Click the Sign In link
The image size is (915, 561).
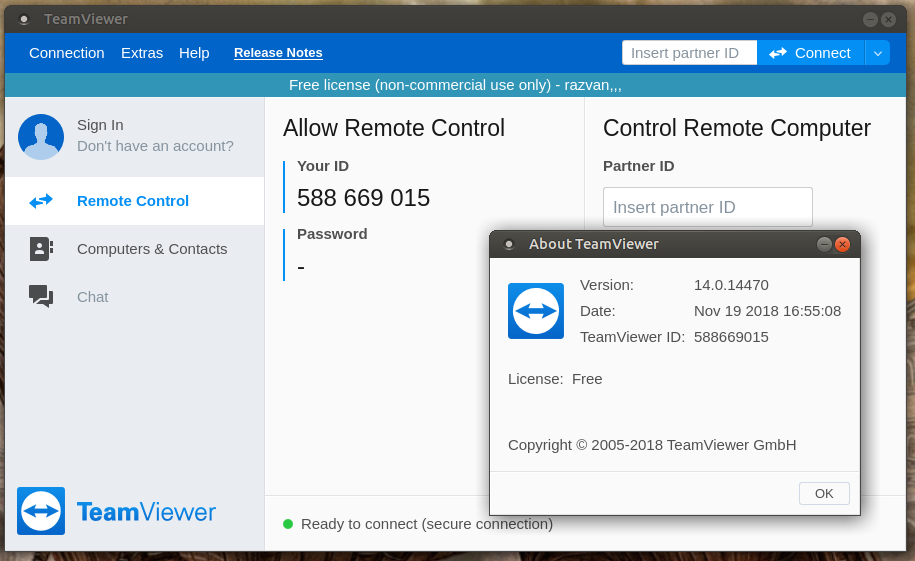[100, 125]
